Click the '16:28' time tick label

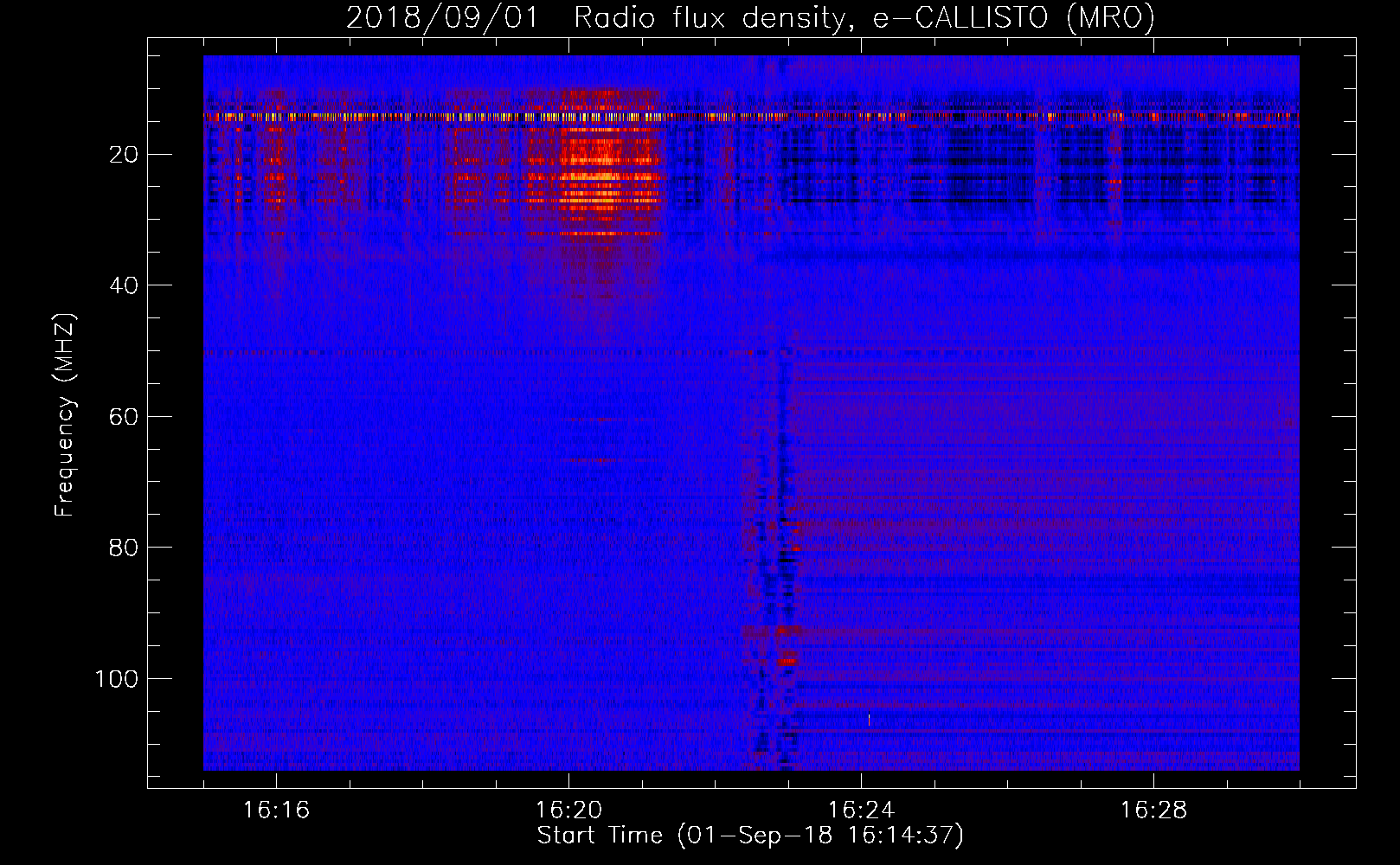tap(1154, 811)
